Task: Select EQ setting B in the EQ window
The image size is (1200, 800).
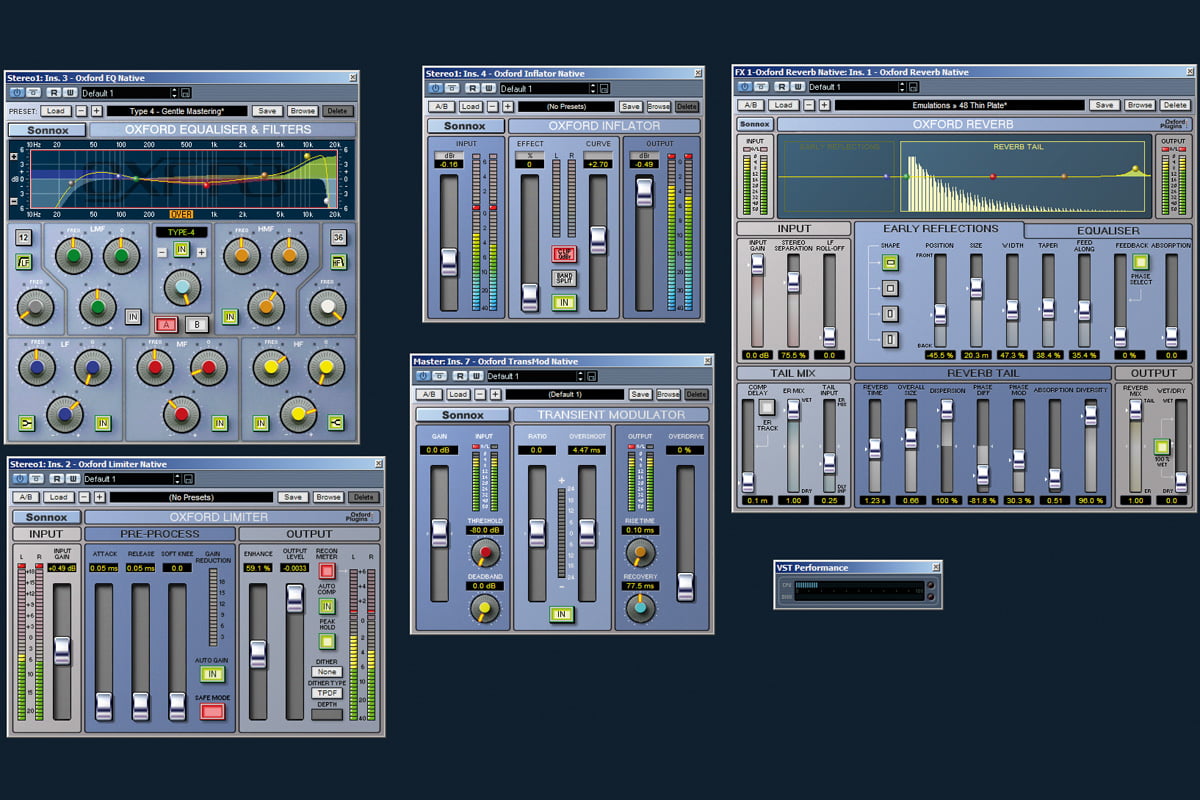Action: [x=197, y=324]
